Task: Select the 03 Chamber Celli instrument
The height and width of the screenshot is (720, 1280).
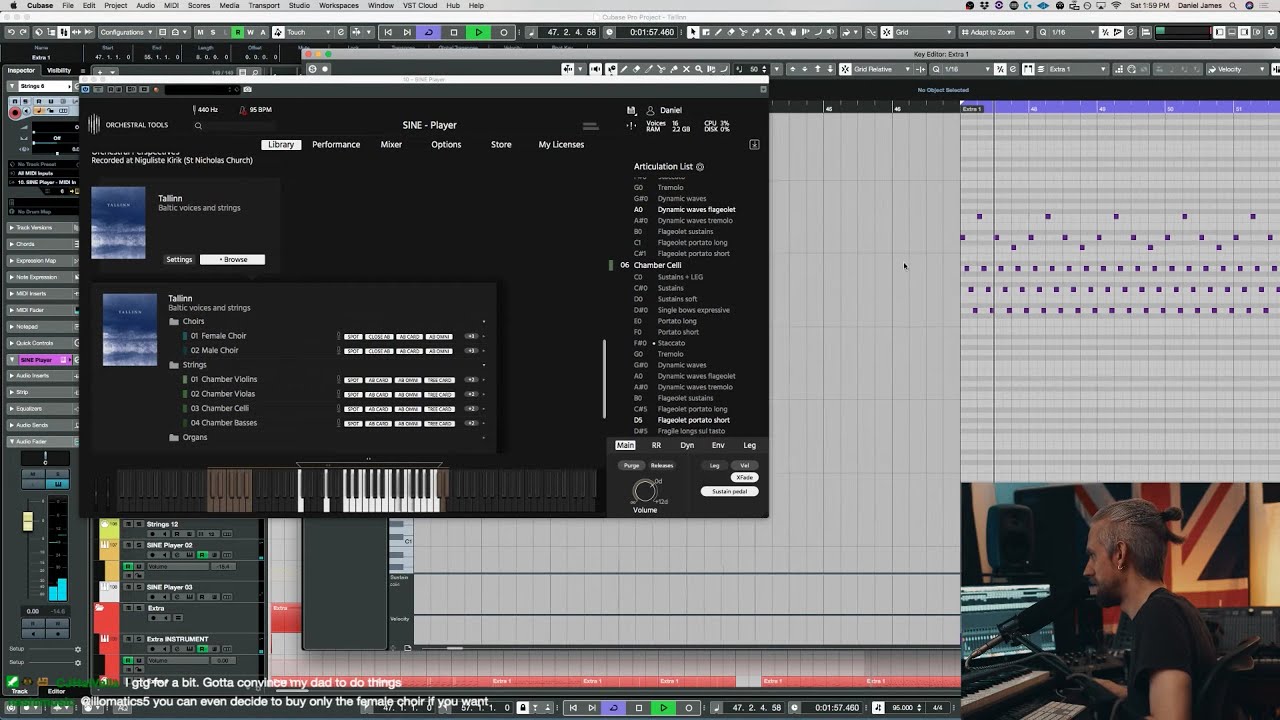Action: tap(220, 408)
